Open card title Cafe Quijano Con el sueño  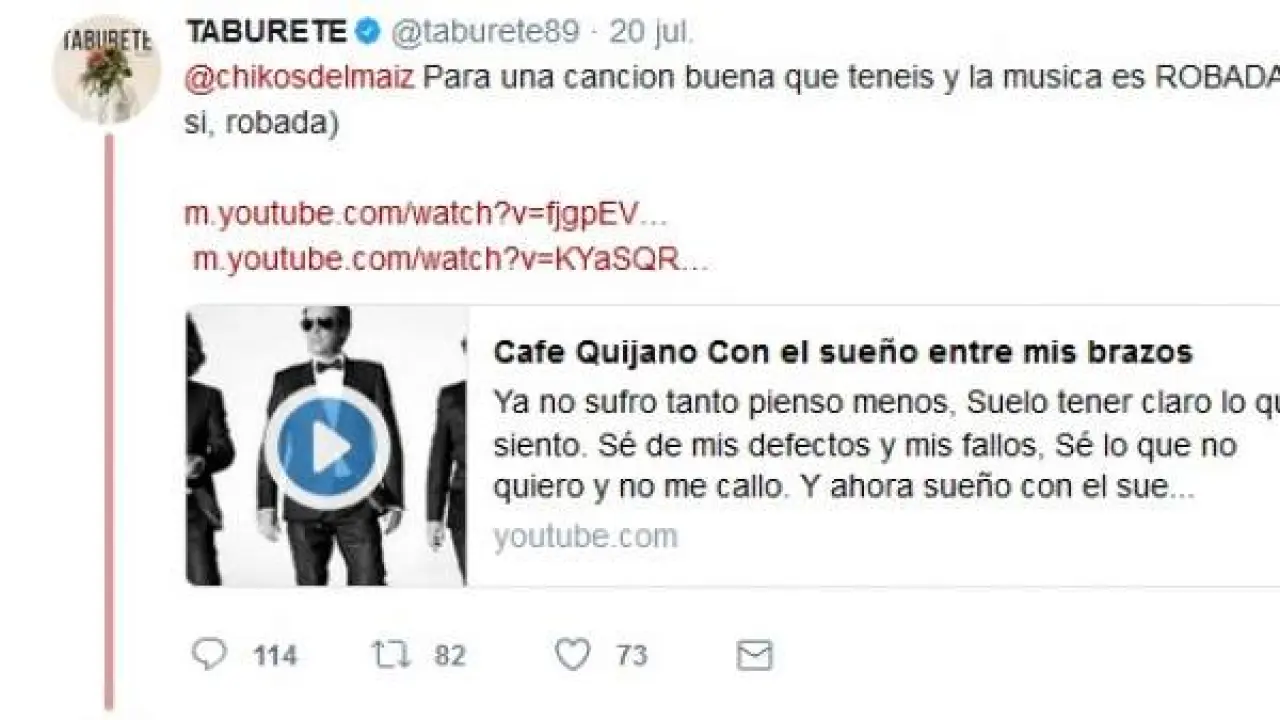(x=843, y=352)
